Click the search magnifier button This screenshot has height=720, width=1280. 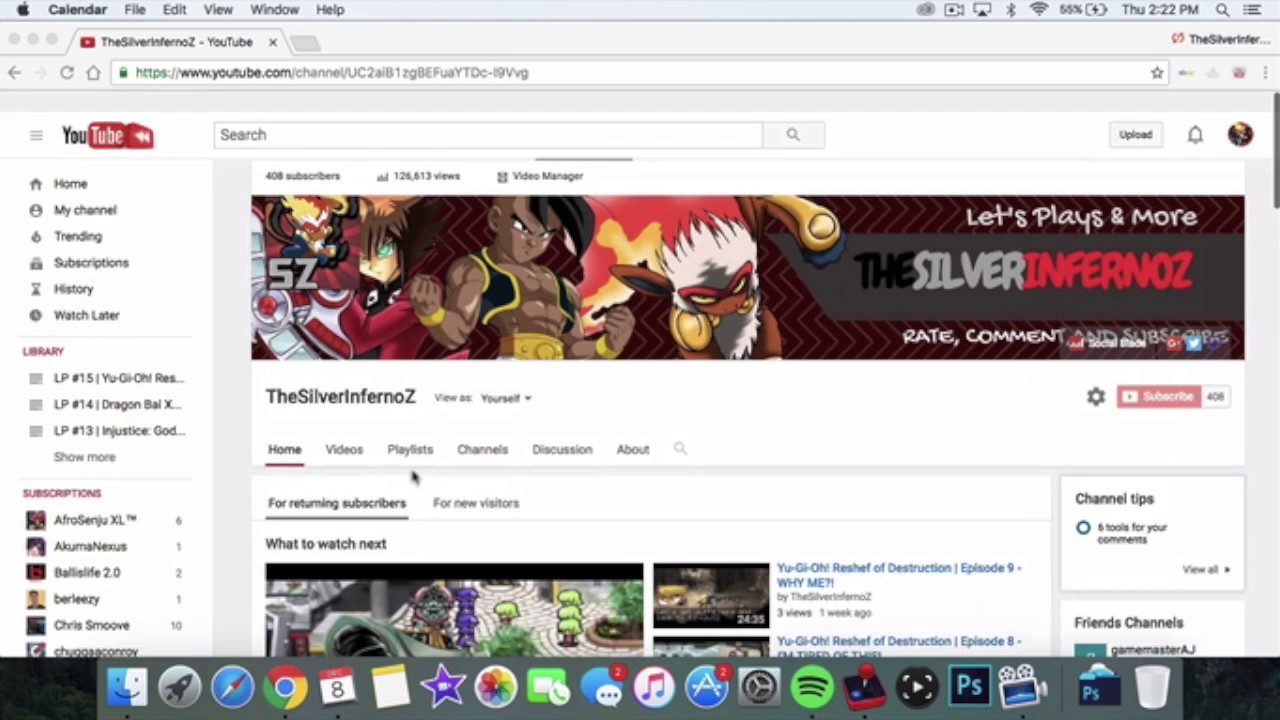click(x=793, y=135)
